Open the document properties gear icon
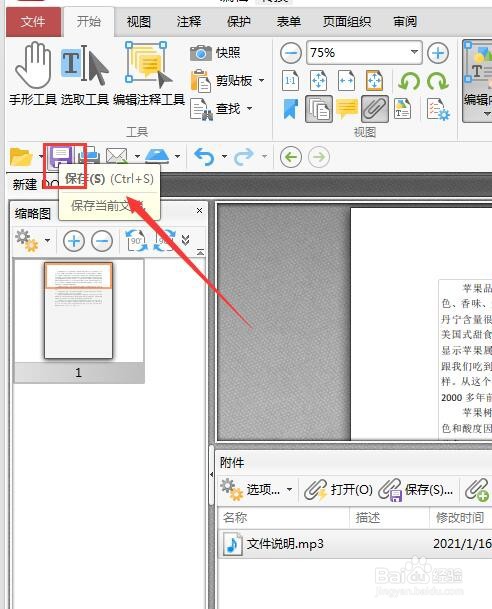The width and height of the screenshot is (492, 609). [x=438, y=109]
